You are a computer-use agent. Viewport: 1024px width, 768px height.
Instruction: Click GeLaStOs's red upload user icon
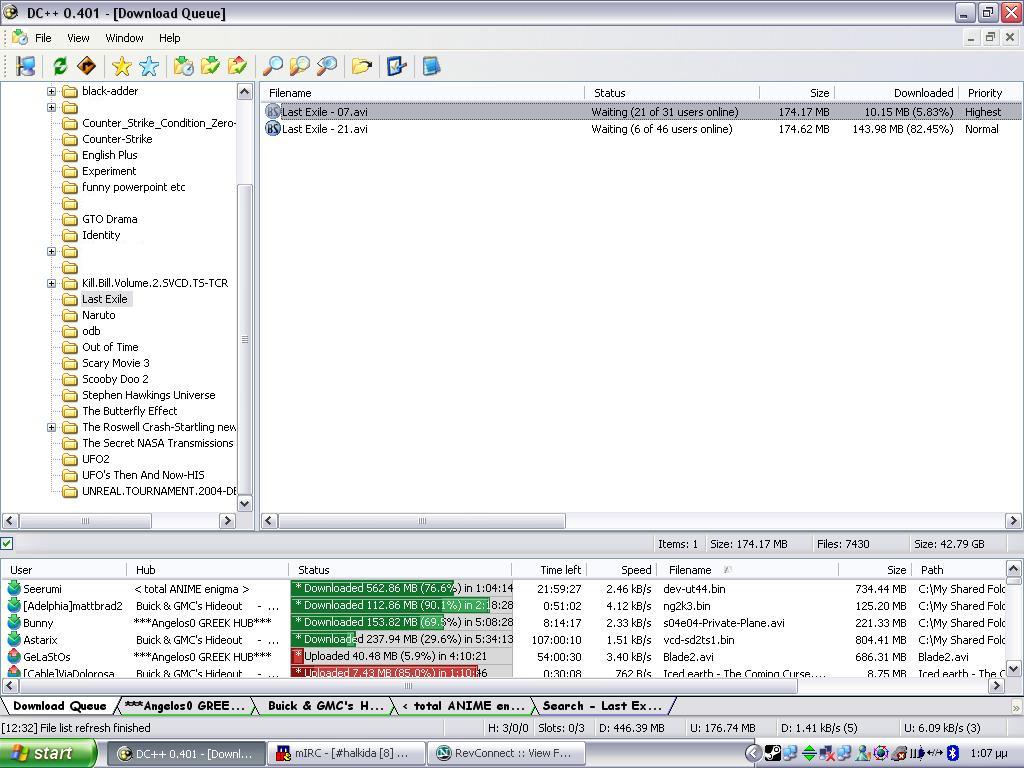click(14, 656)
